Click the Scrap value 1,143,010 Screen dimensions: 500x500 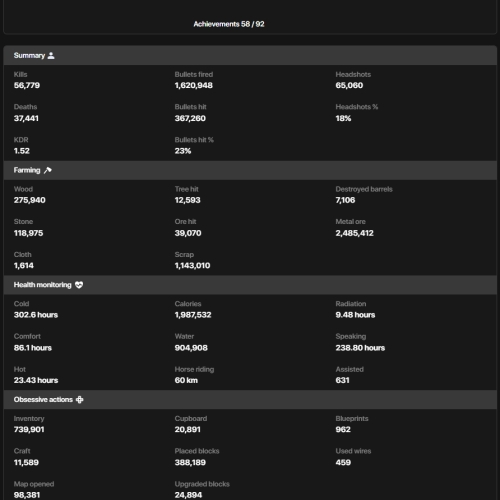click(192, 266)
